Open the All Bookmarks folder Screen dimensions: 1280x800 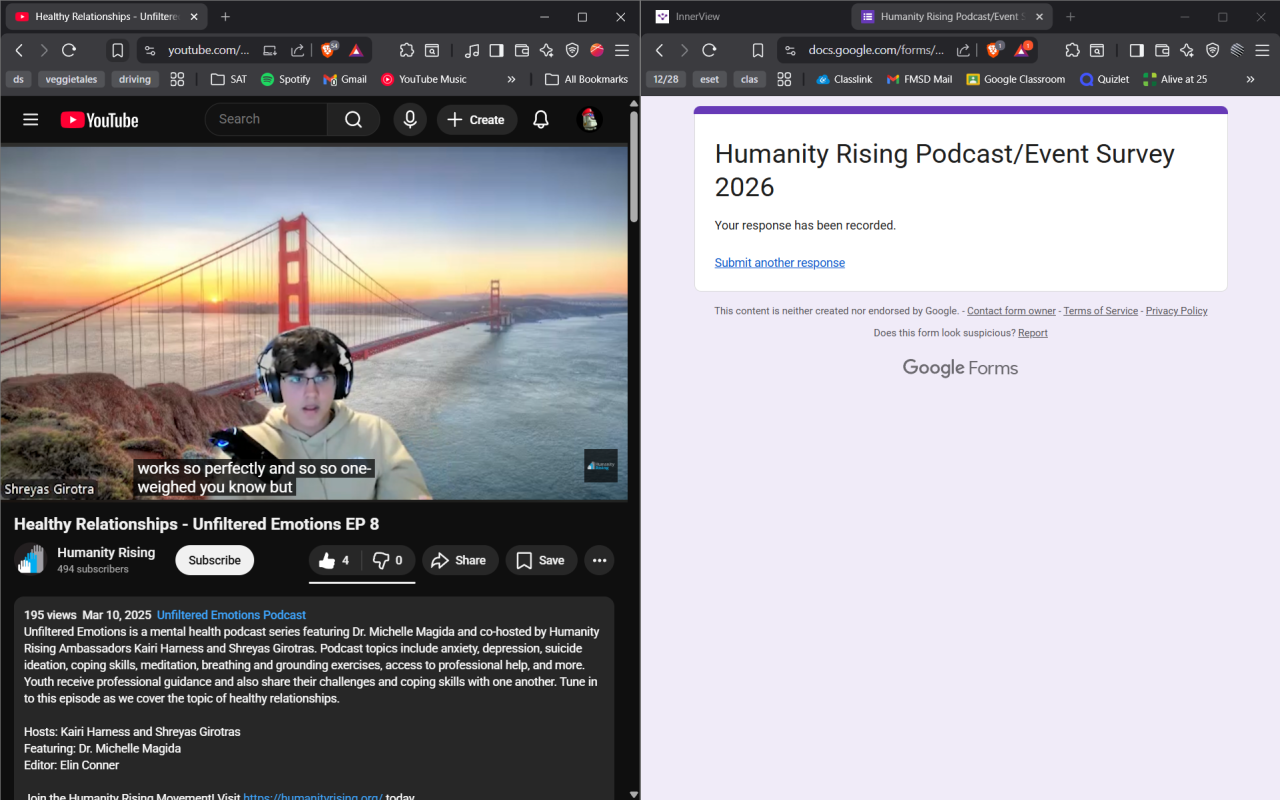(586, 79)
